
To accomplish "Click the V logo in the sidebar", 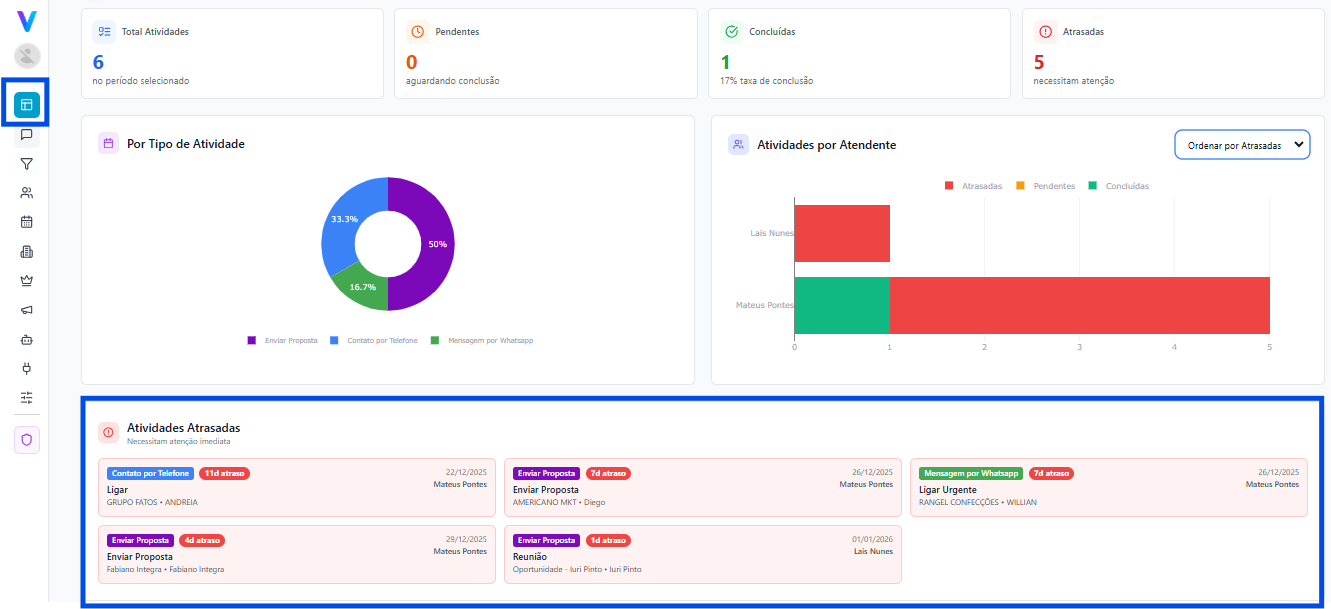I will click(27, 21).
